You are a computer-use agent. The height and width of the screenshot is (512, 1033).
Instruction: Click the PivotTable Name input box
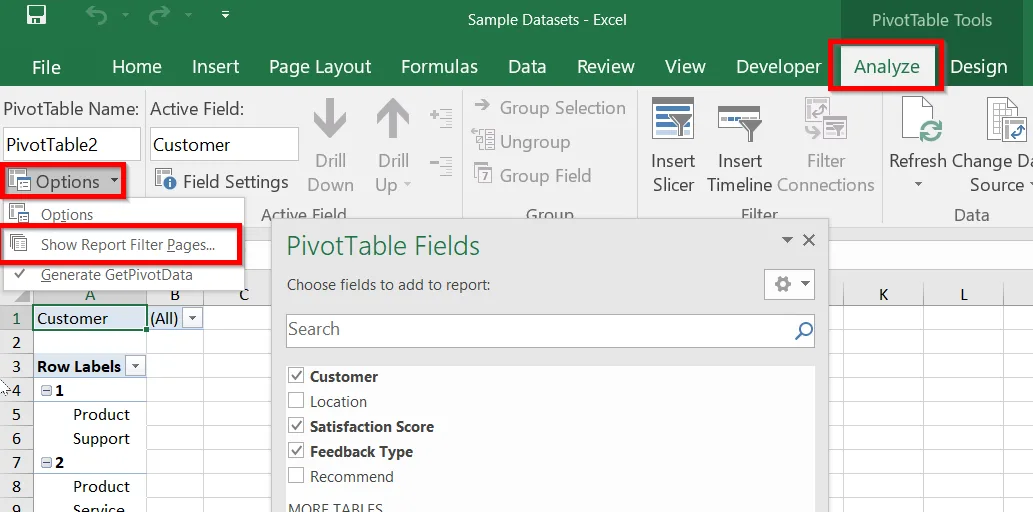click(x=72, y=144)
